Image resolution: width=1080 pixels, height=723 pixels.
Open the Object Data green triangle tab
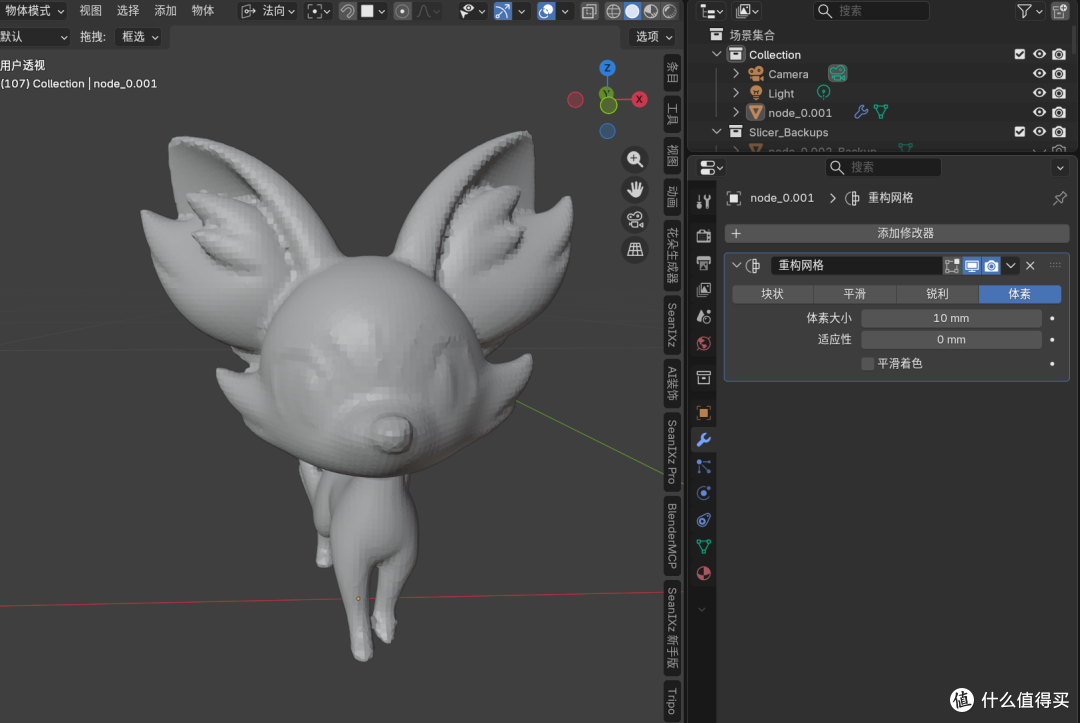pyautogui.click(x=703, y=547)
